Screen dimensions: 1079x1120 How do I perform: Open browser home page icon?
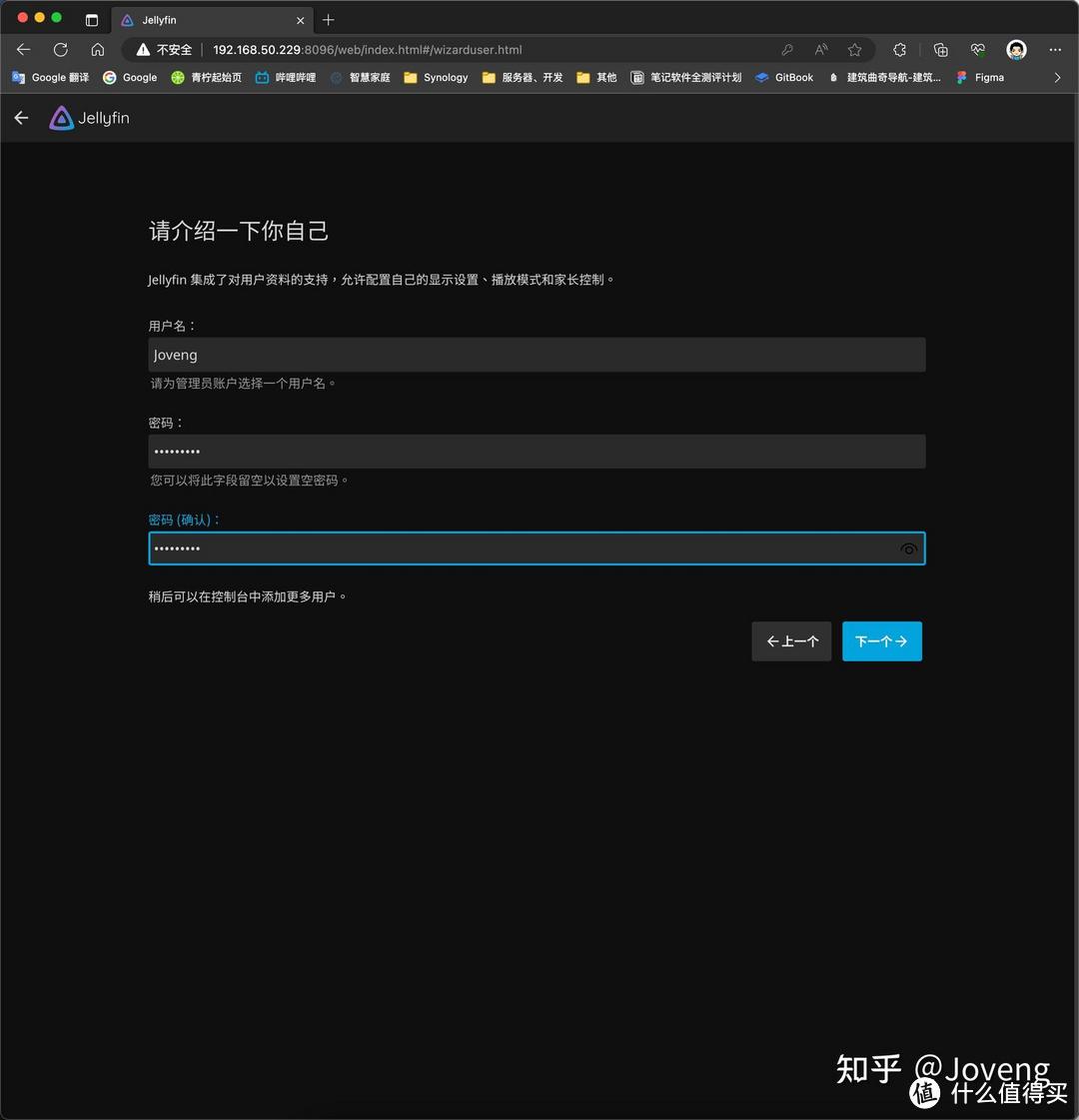point(98,49)
